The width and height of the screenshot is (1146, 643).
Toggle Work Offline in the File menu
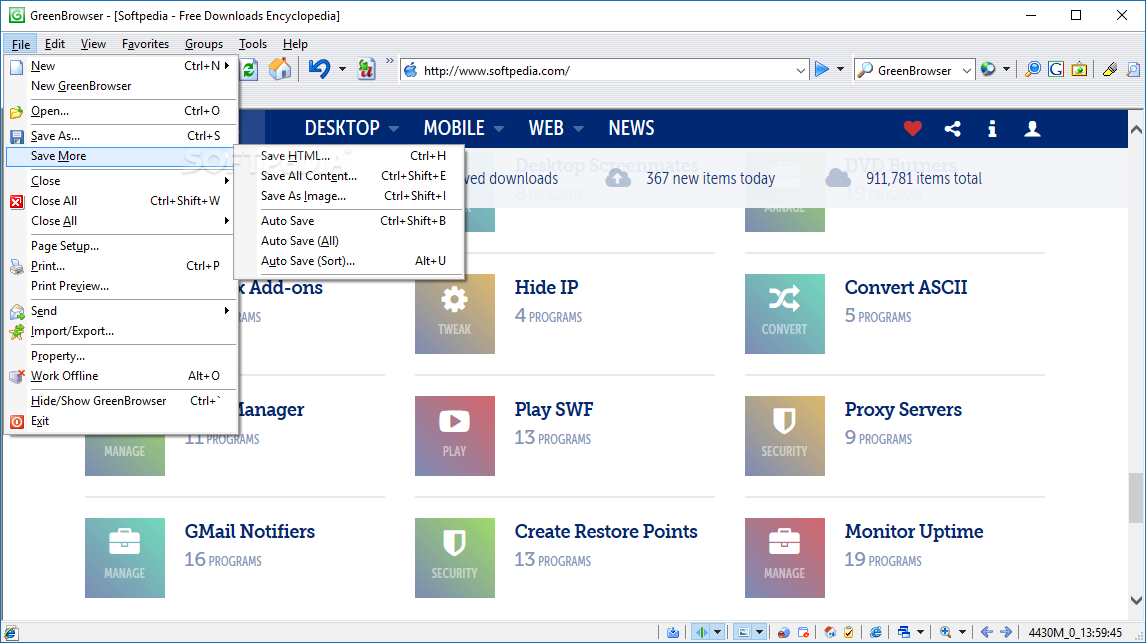(x=121, y=376)
